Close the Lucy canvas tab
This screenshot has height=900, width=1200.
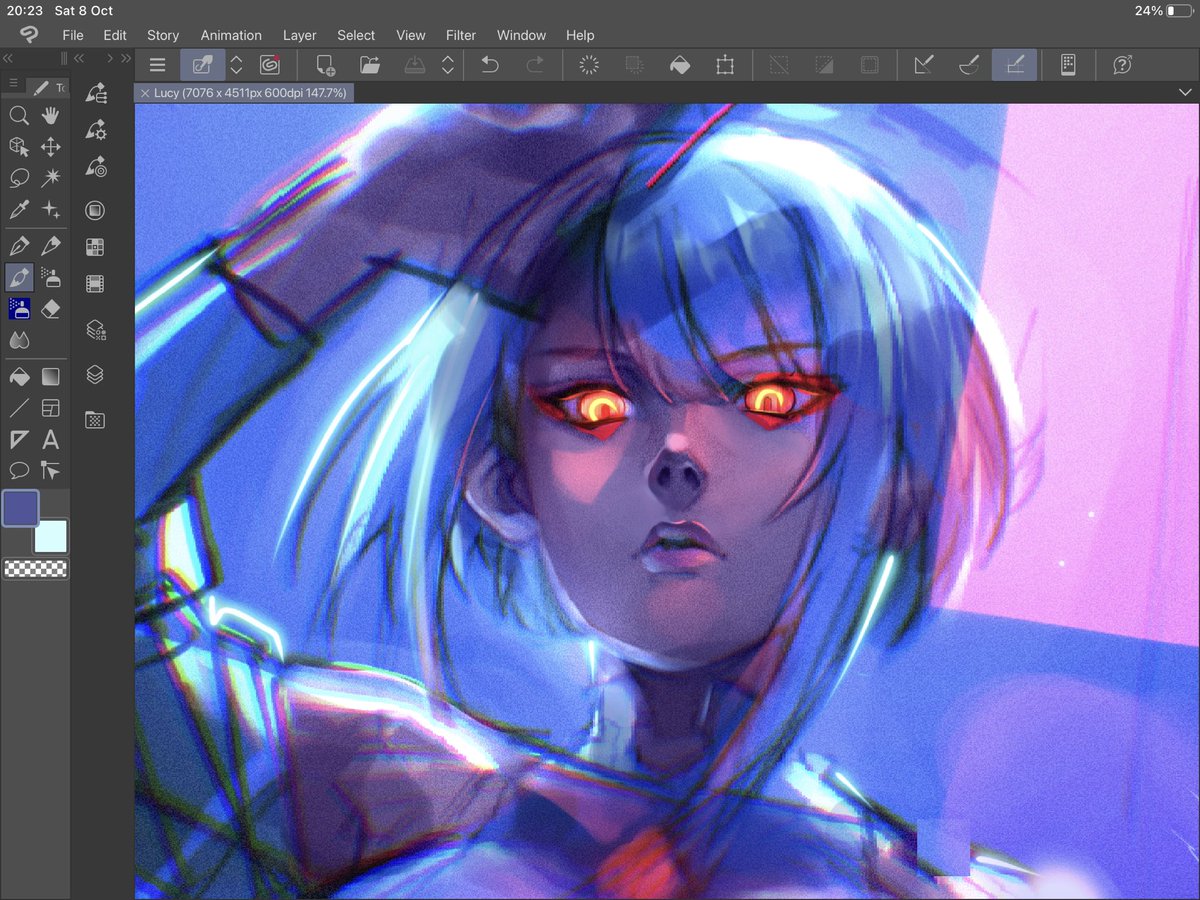[x=145, y=92]
